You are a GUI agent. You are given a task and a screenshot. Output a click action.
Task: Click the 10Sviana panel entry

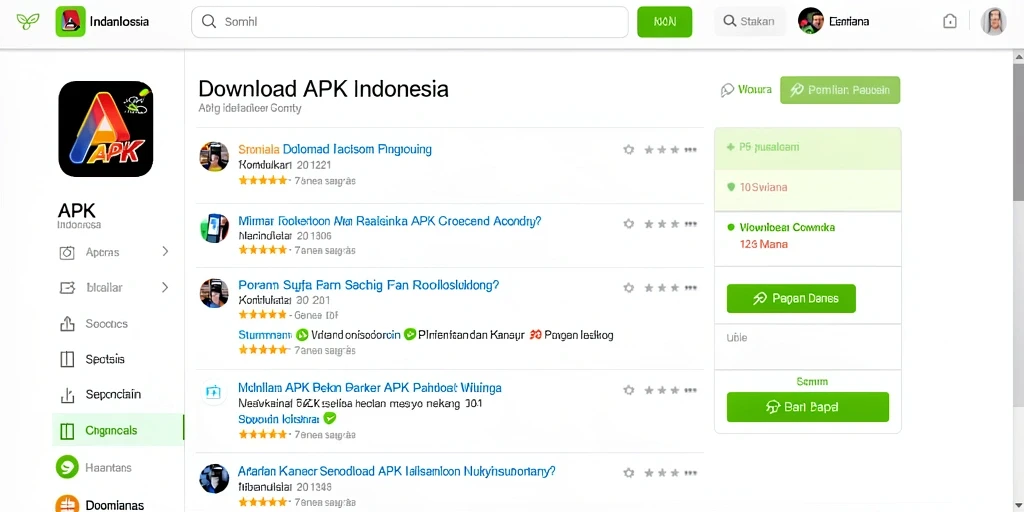pyautogui.click(x=808, y=190)
